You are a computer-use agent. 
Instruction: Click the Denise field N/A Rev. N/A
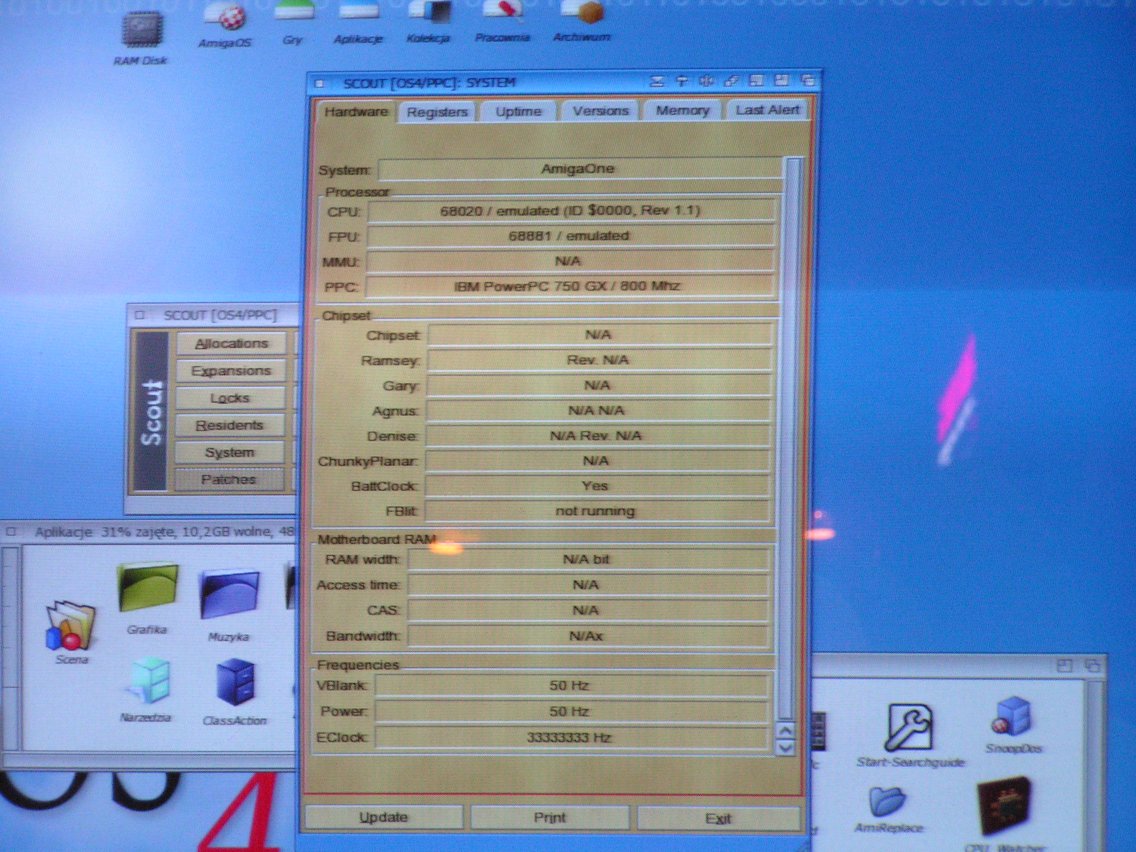coord(598,436)
